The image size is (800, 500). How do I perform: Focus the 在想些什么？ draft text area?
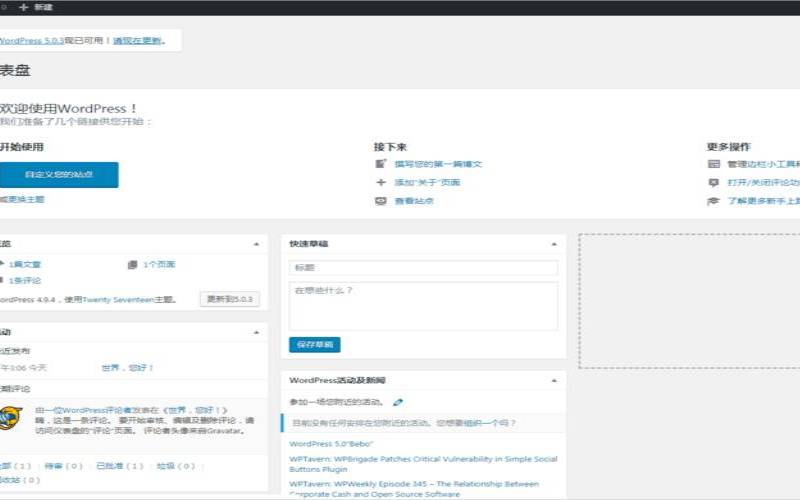click(423, 306)
